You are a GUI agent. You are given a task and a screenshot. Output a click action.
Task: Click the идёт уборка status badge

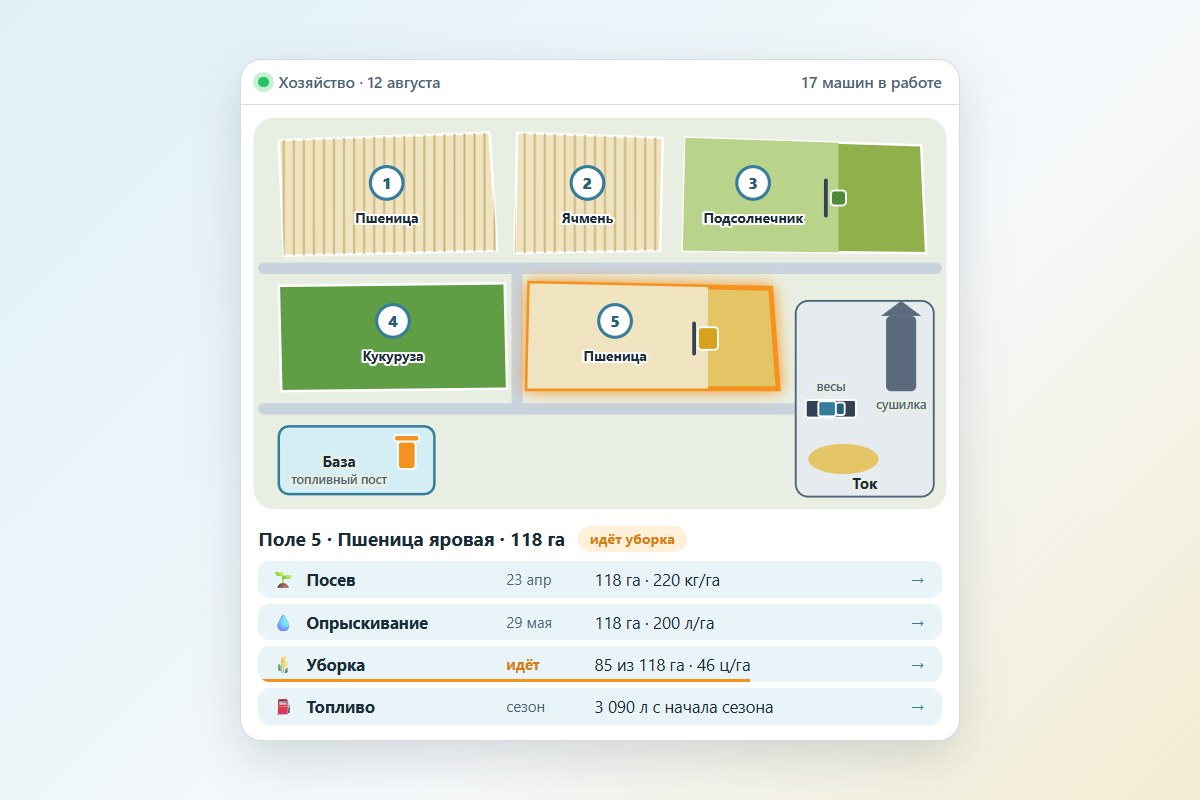tap(632, 540)
